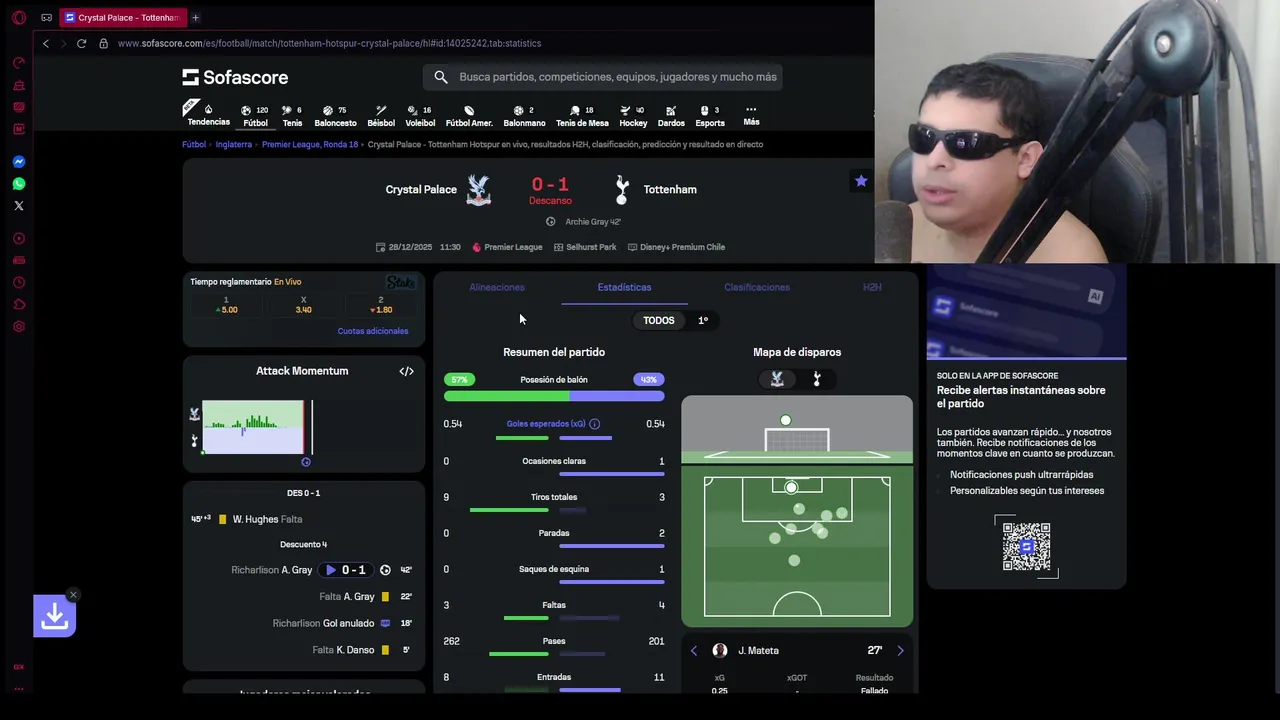Viewport: 1280px width, 720px height.
Task: Click the Tottenham crest in header
Action: pyautogui.click(x=622, y=190)
